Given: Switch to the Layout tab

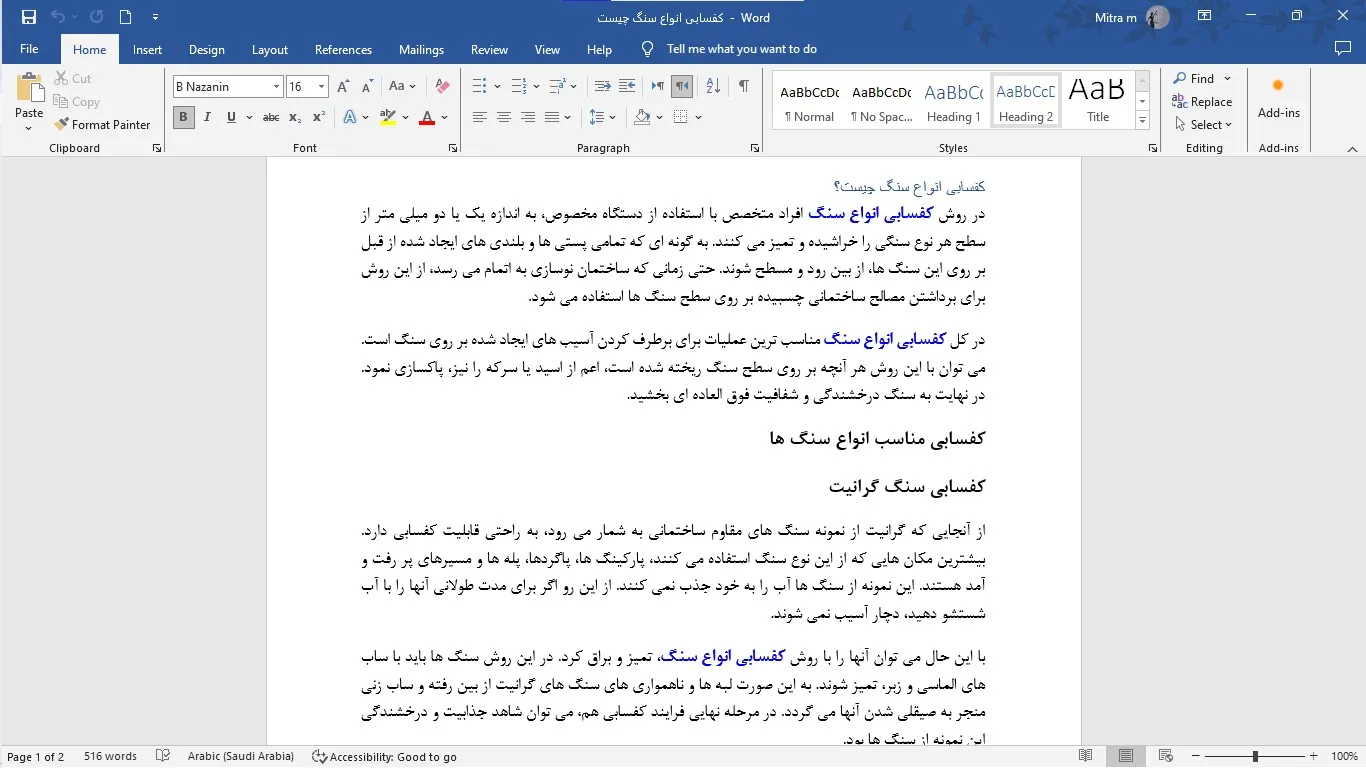Looking at the screenshot, I should point(269,50).
